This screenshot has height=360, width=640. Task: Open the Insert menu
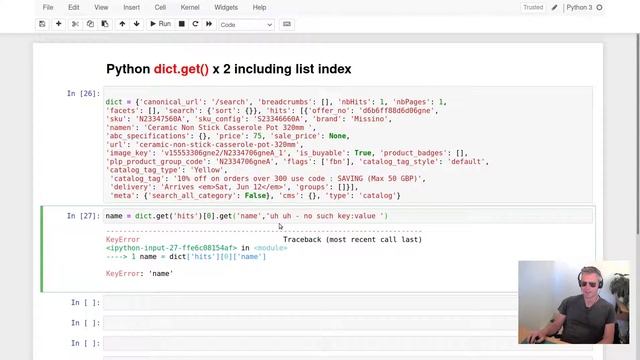131,7
